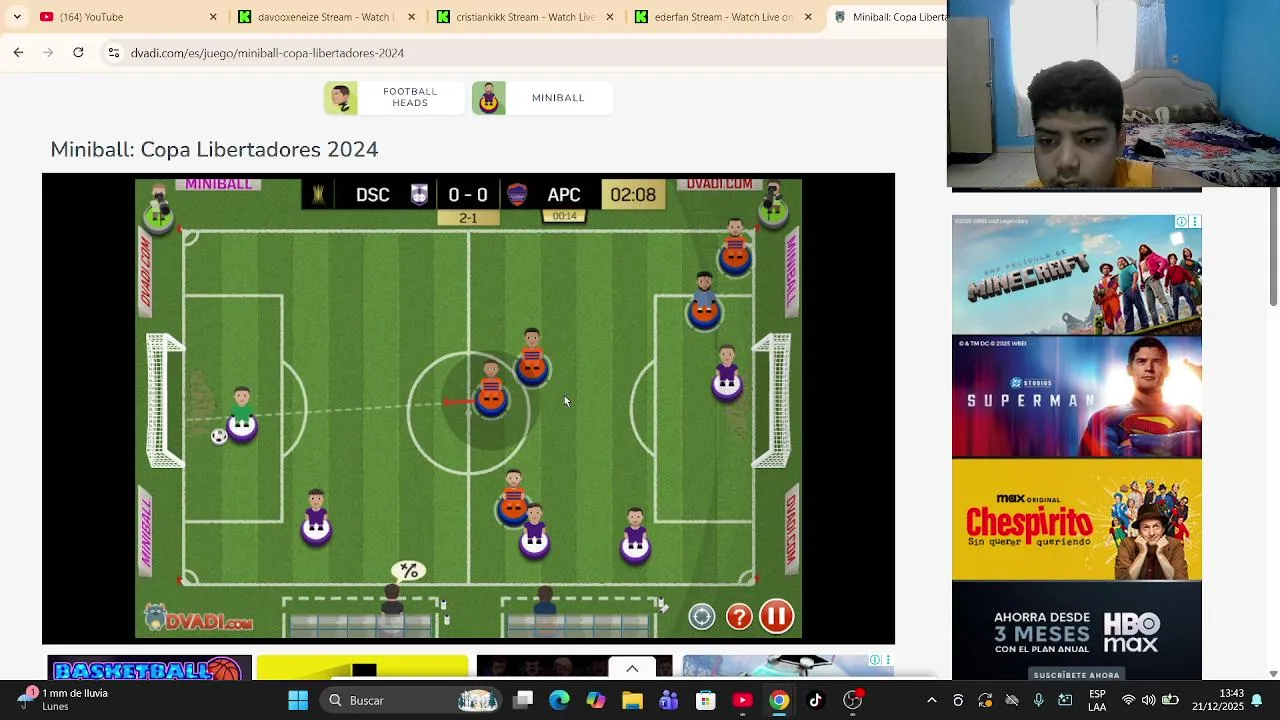1280x720 pixels.
Task: Show hidden system tray icons
Action: [x=932, y=700]
